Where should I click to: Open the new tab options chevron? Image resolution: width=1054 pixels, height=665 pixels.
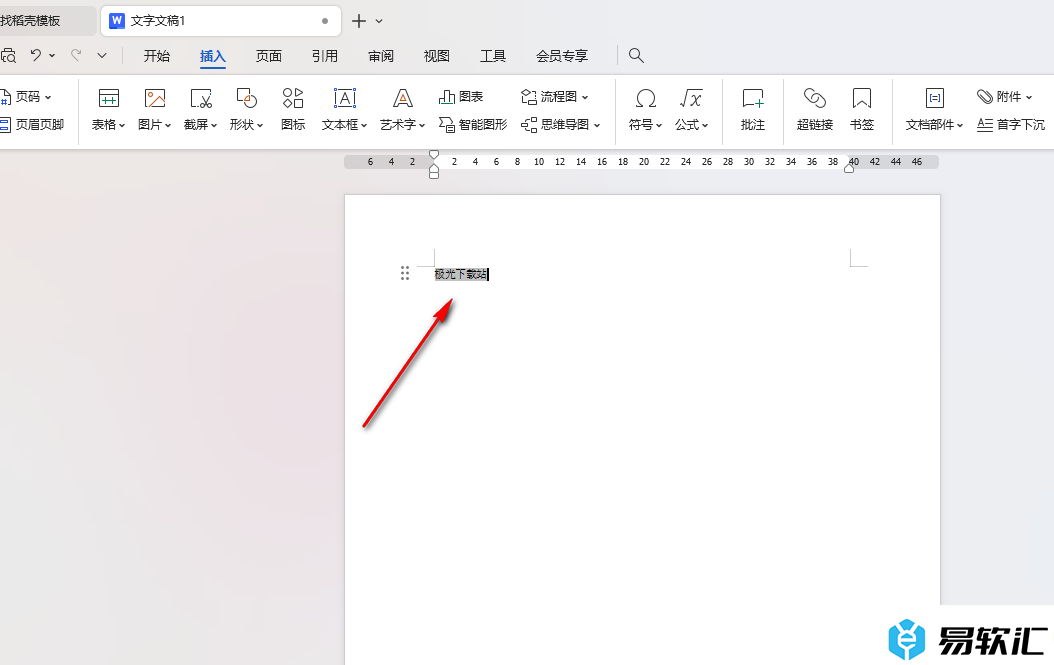pyautogui.click(x=379, y=22)
